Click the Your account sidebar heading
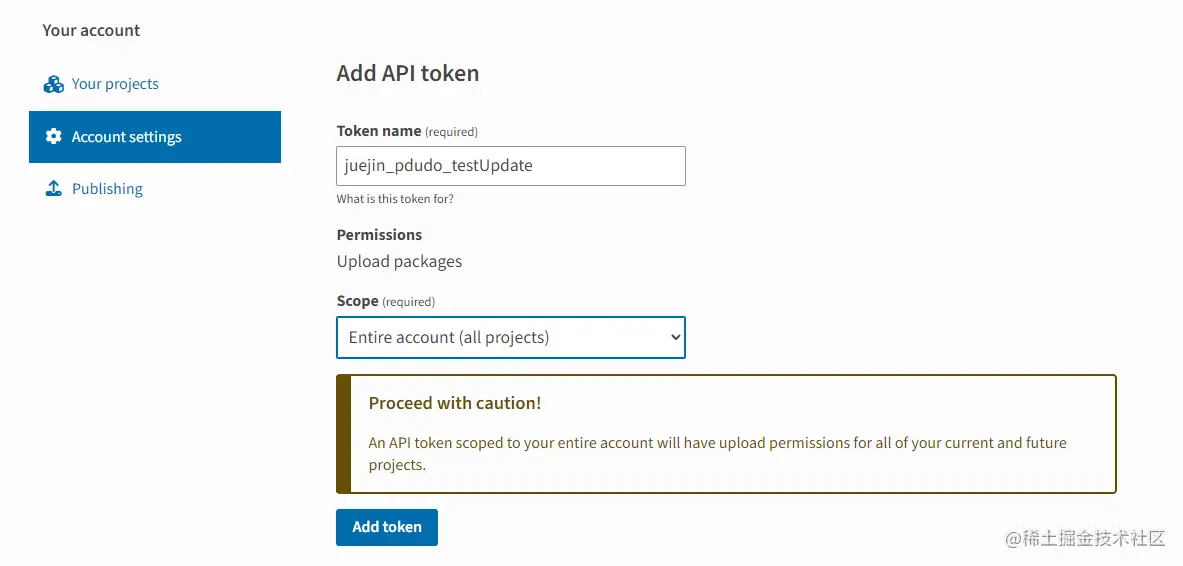The image size is (1183, 566). click(91, 30)
